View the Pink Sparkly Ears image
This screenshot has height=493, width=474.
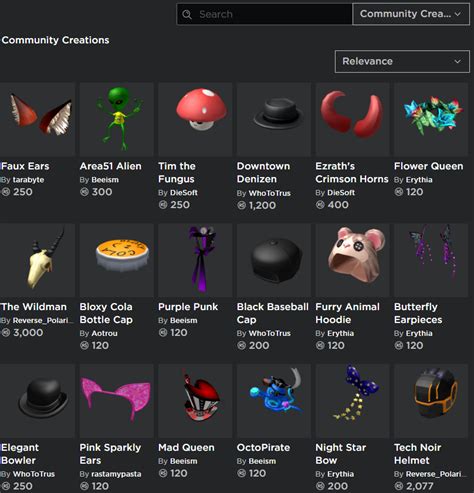117,401
